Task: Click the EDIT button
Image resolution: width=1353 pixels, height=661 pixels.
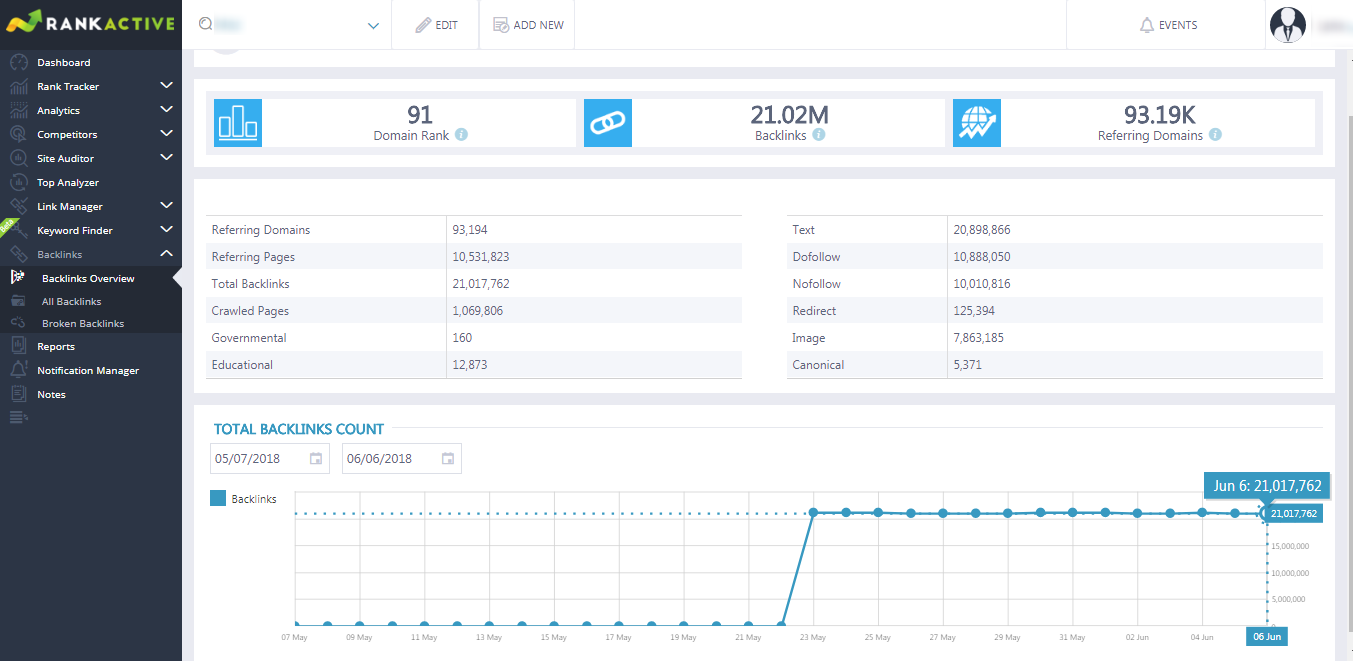Action: coord(436,25)
